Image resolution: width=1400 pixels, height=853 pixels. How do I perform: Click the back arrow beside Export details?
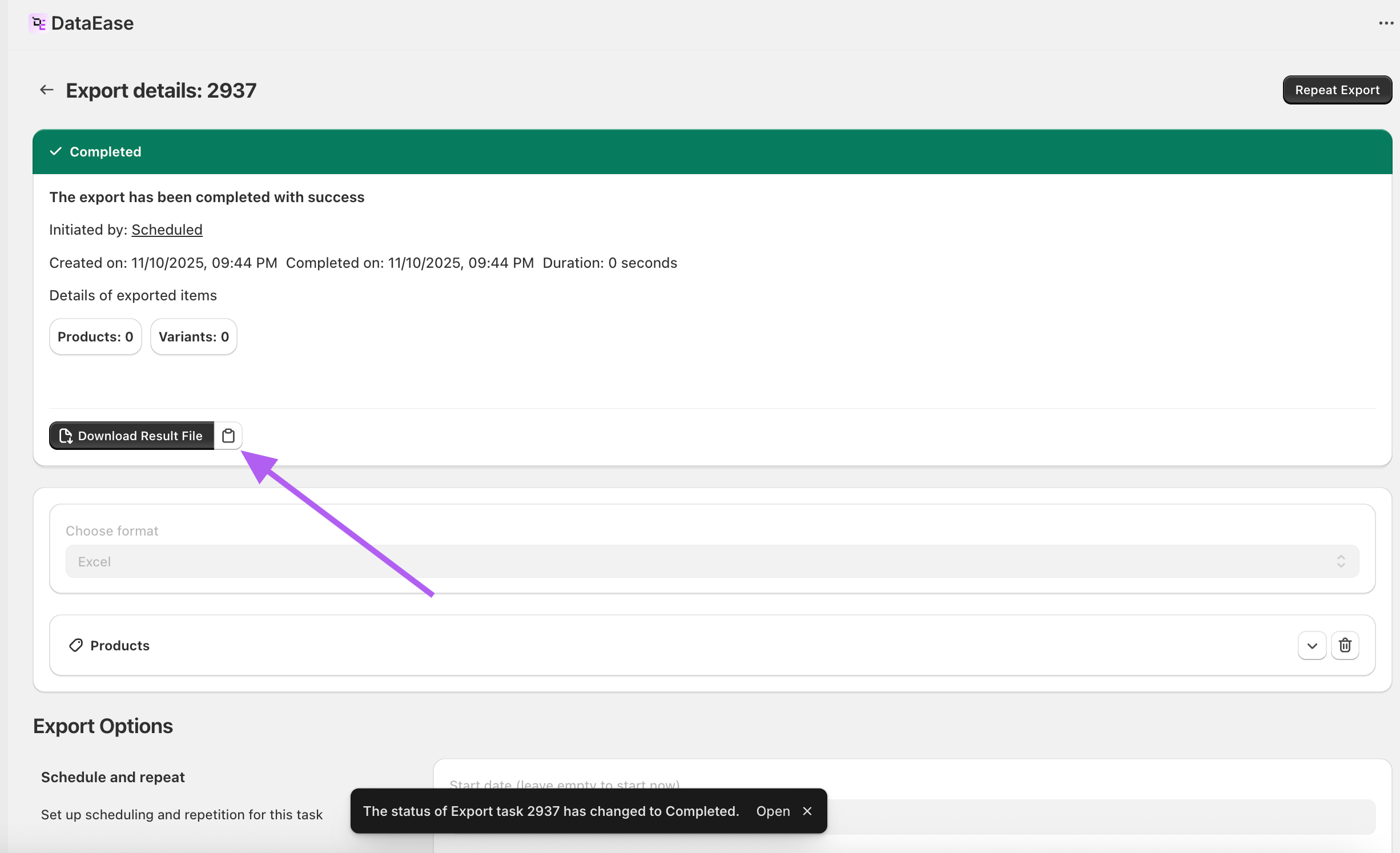pos(46,90)
